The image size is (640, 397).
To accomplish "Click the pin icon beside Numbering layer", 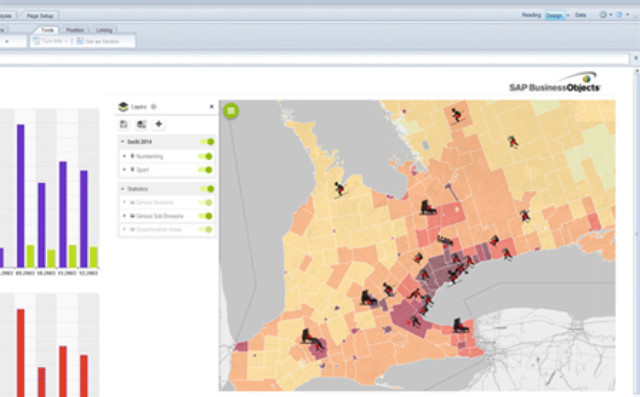I will [132, 156].
